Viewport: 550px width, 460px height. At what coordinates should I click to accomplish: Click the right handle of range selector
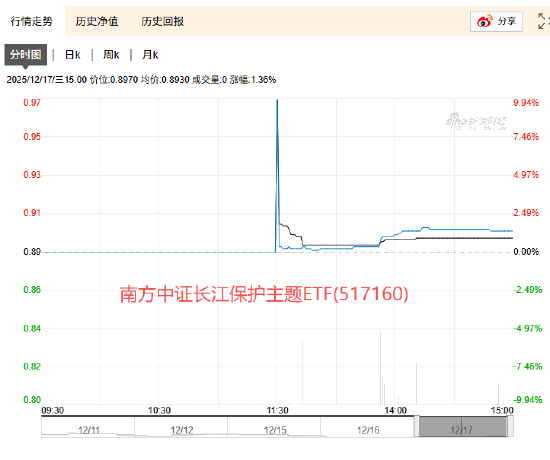click(510, 426)
